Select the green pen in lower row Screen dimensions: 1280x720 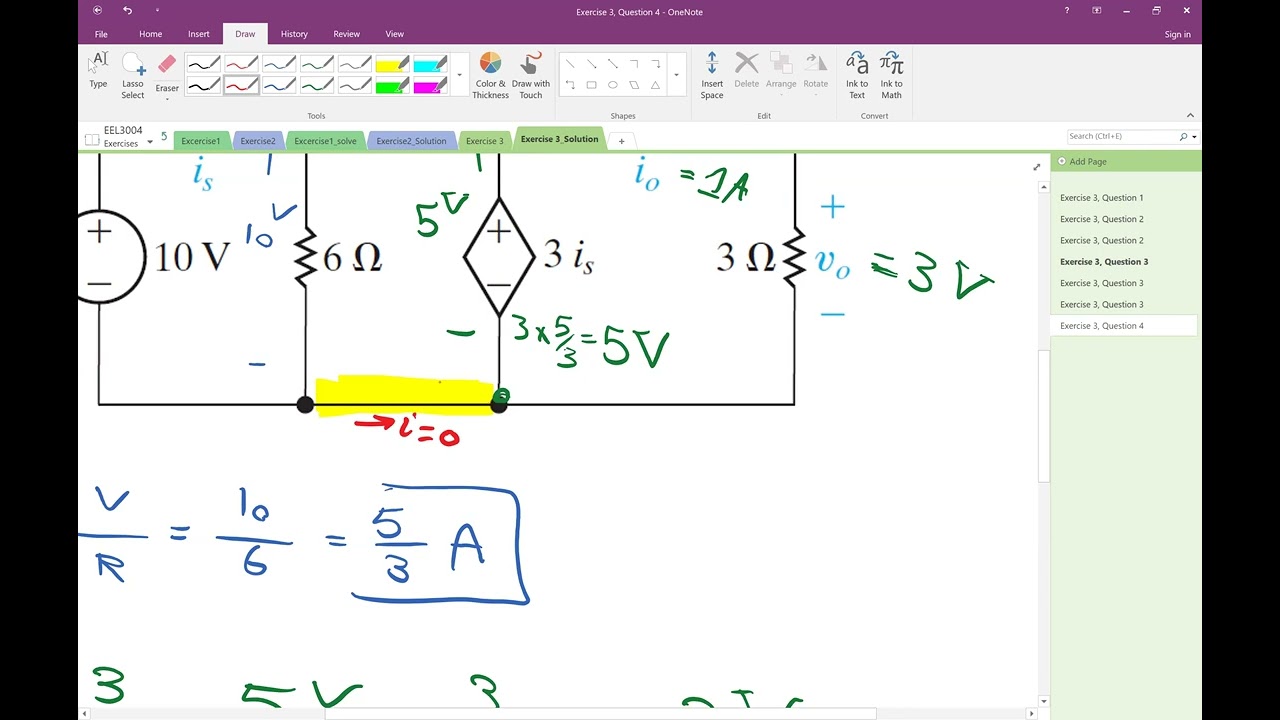317,86
